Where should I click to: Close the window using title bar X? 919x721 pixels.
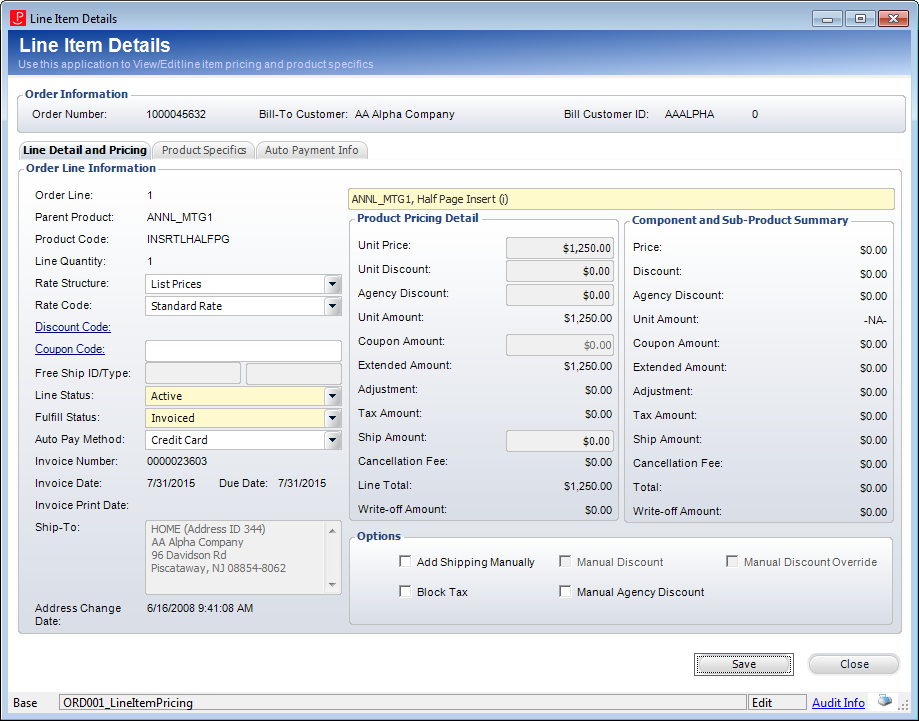[893, 19]
